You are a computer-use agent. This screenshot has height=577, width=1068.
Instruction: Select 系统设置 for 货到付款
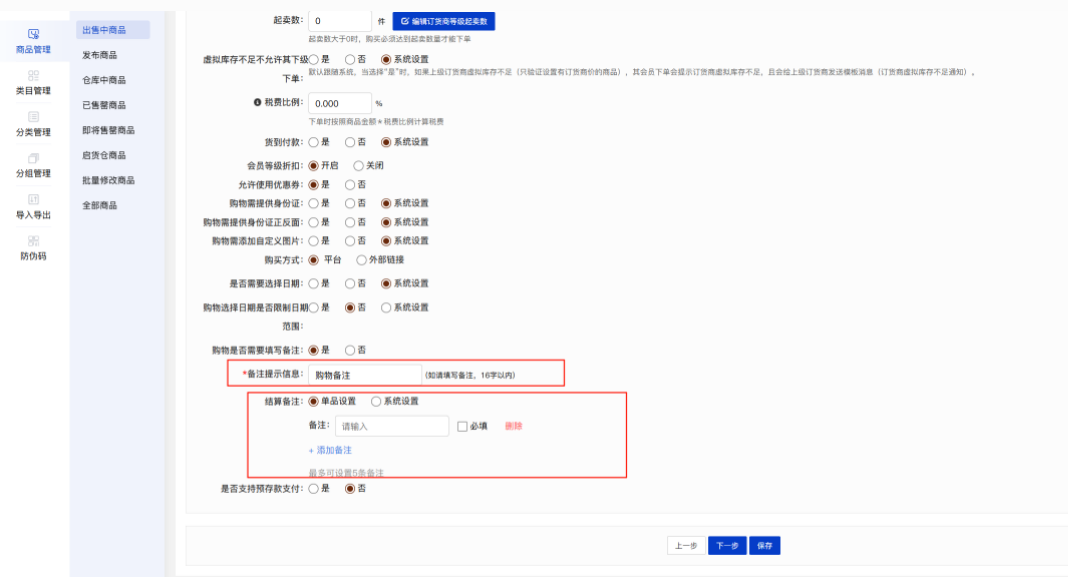coord(386,142)
